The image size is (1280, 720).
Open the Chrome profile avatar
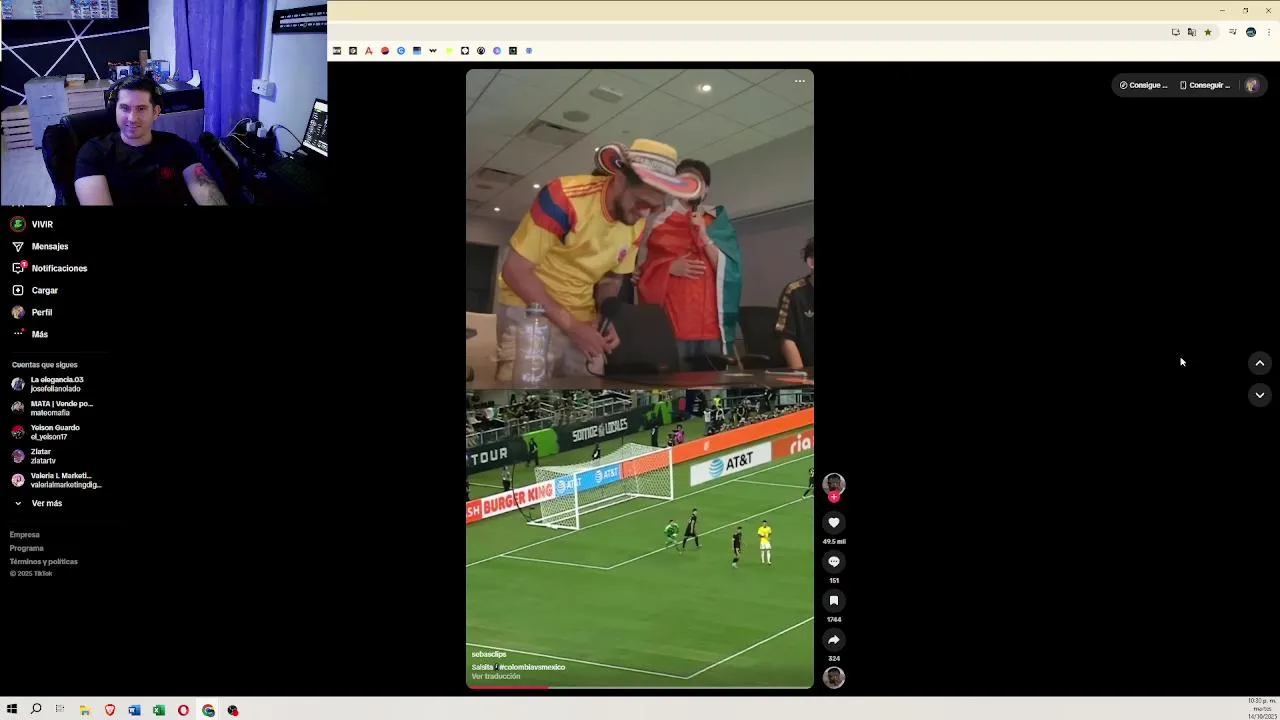click(x=1251, y=32)
